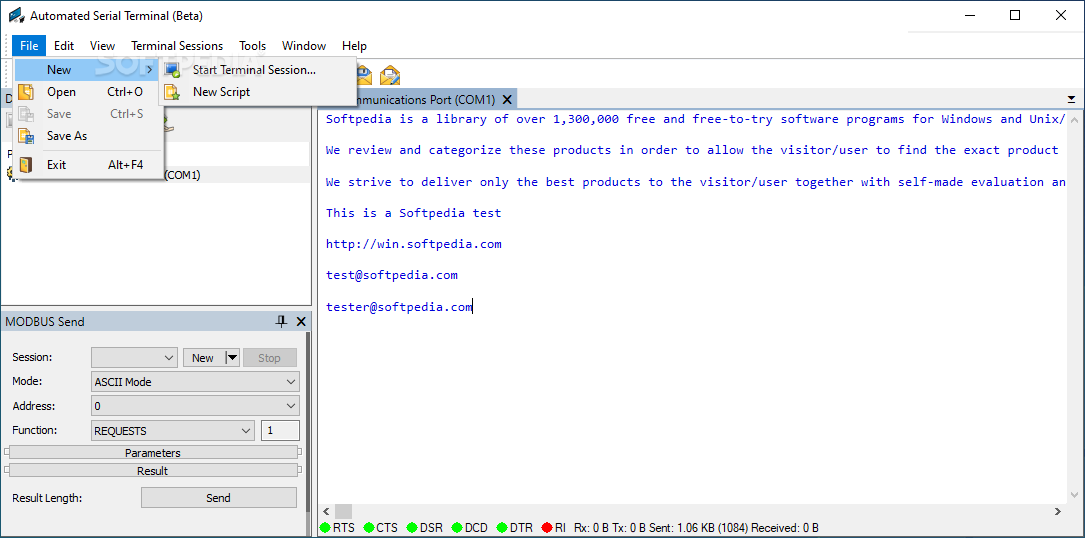The width and height of the screenshot is (1085, 538).
Task: Click the line starting 'We review and categorize'
Action: click(x=692, y=150)
